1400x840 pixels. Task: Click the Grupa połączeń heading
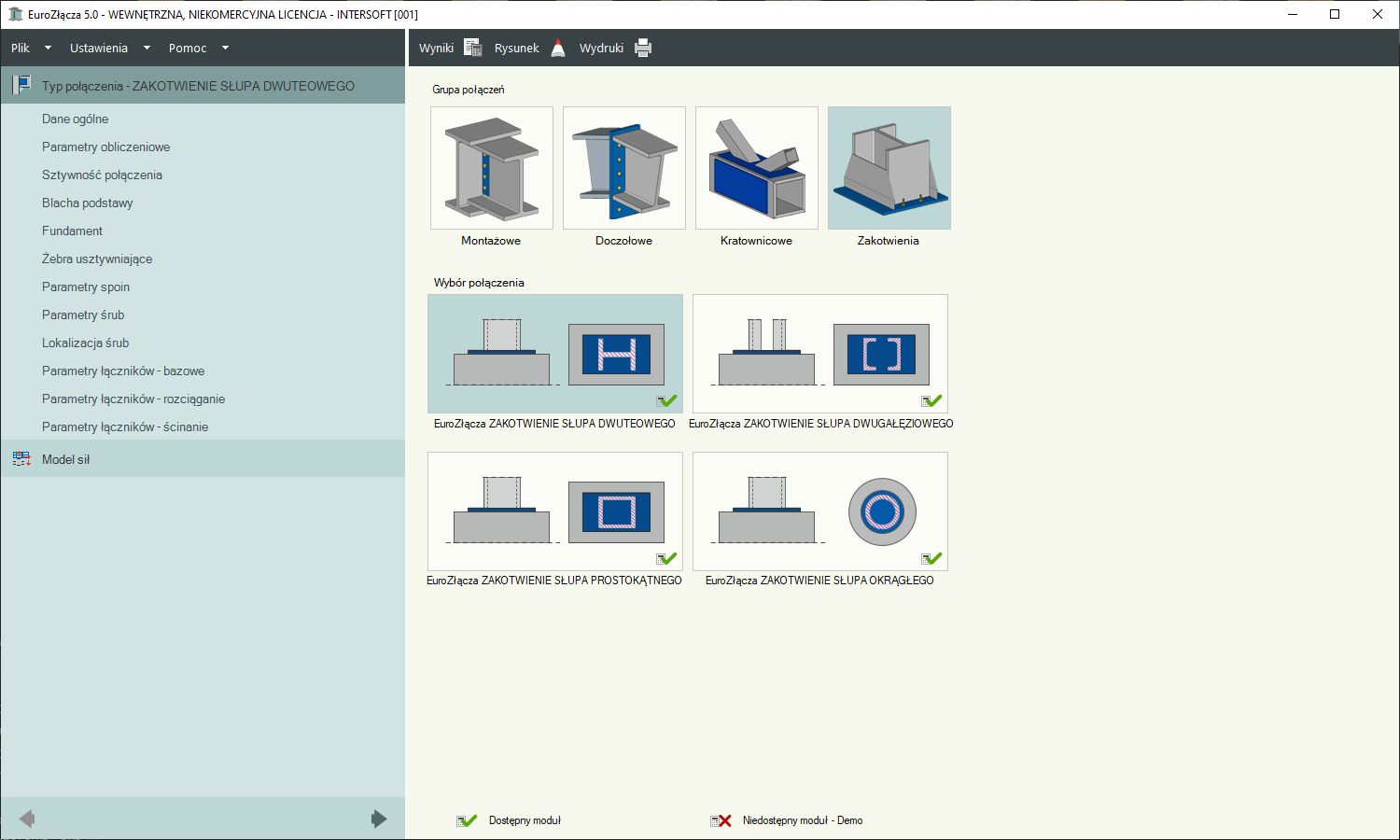469,90
